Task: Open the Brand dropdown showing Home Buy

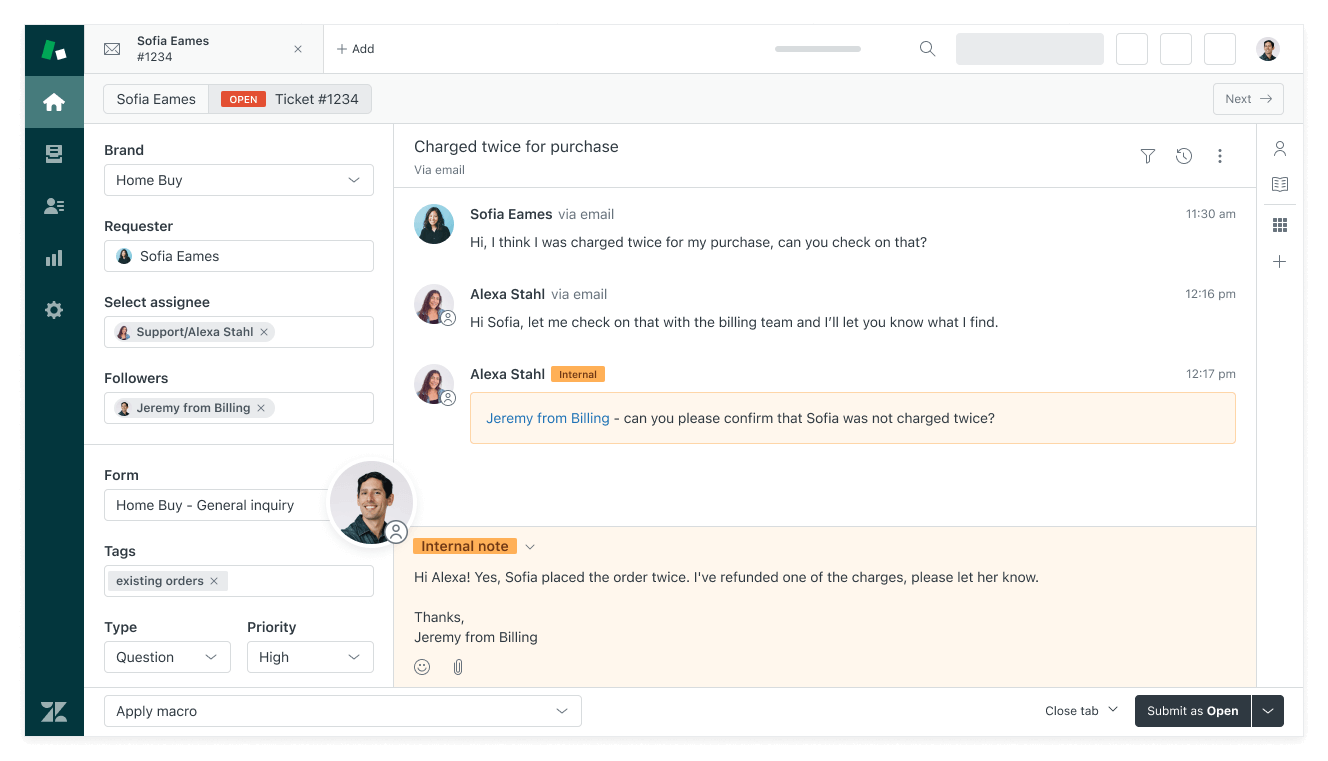Action: click(239, 180)
